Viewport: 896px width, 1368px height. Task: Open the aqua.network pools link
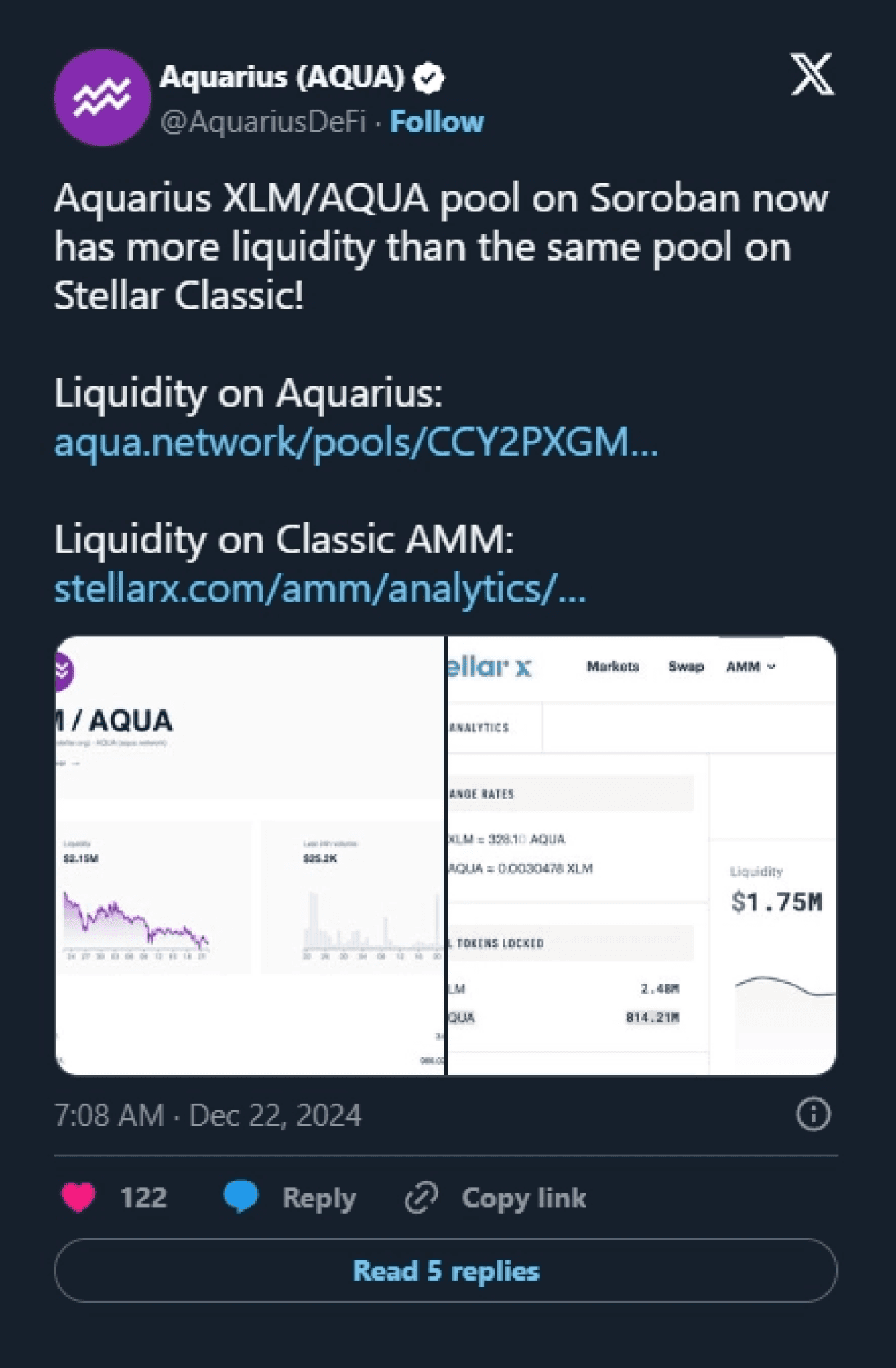pyautogui.click(x=356, y=442)
